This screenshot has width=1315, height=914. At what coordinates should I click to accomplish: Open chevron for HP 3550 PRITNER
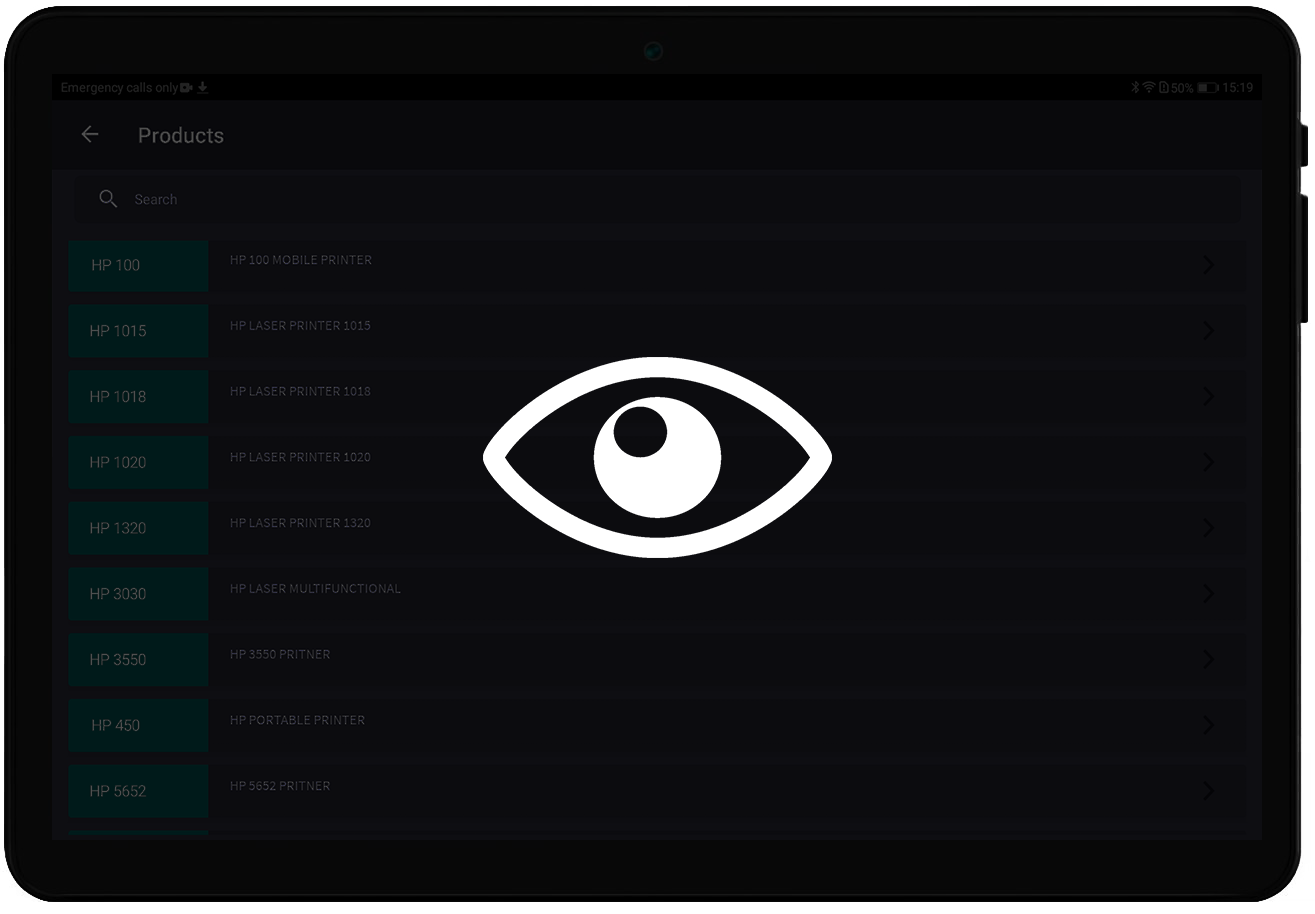click(x=1208, y=659)
